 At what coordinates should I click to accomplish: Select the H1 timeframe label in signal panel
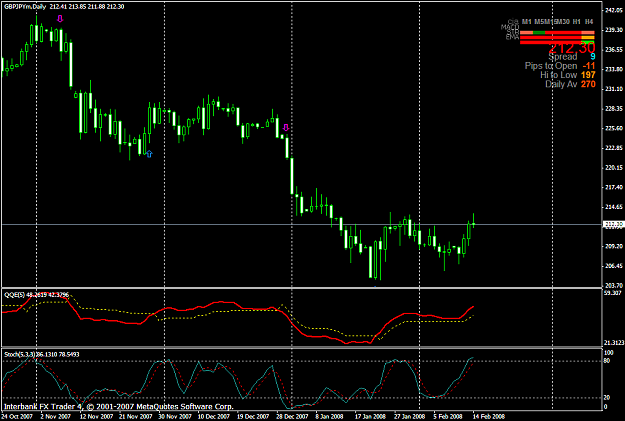pyautogui.click(x=576, y=22)
